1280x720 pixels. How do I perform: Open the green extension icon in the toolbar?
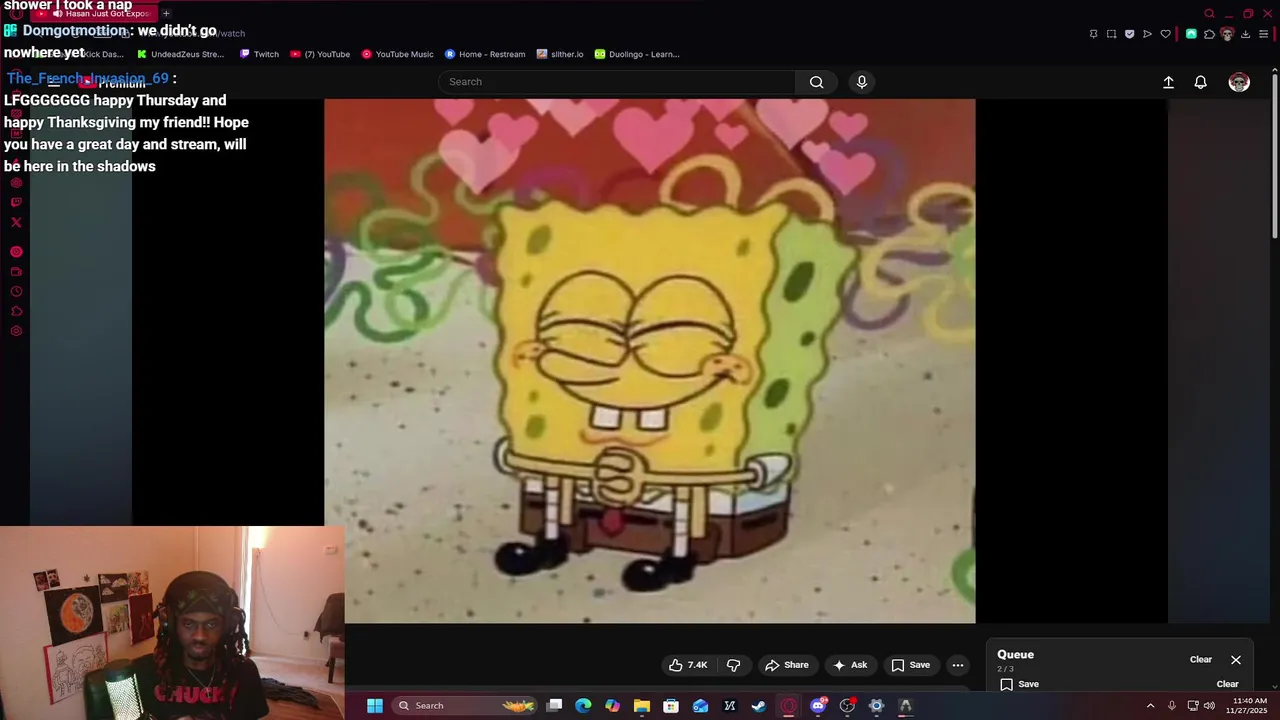pyautogui.click(x=1191, y=34)
